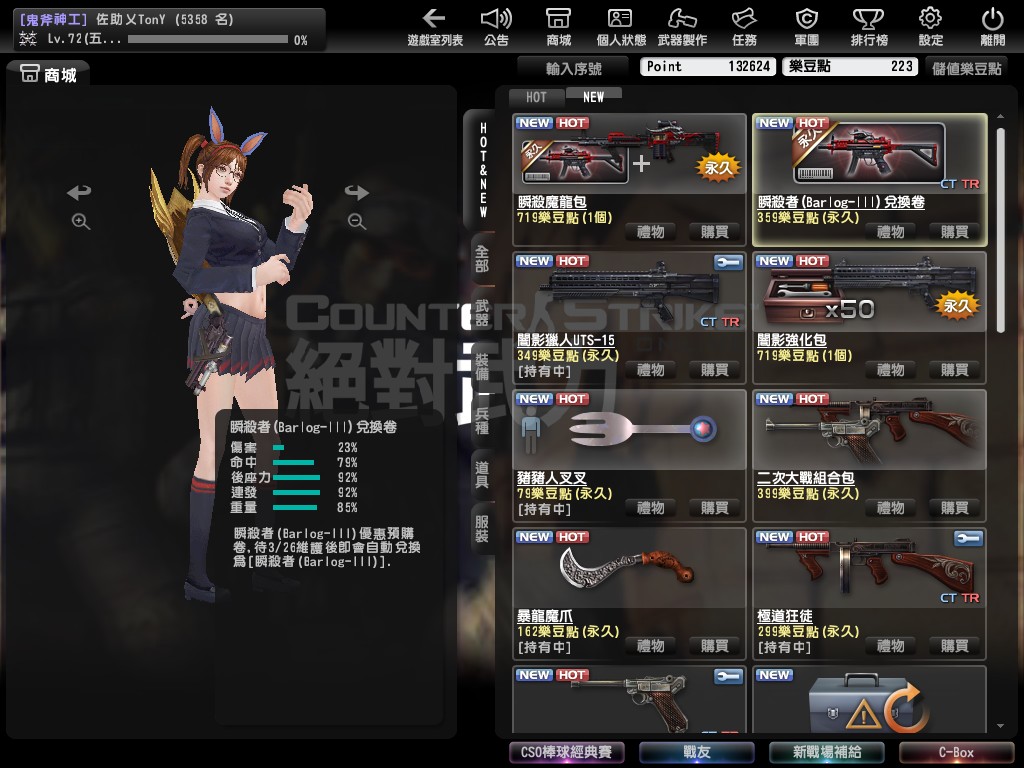Open missions (任務) icon
Screen dimensions: 1024x768
pyautogui.click(x=744, y=27)
